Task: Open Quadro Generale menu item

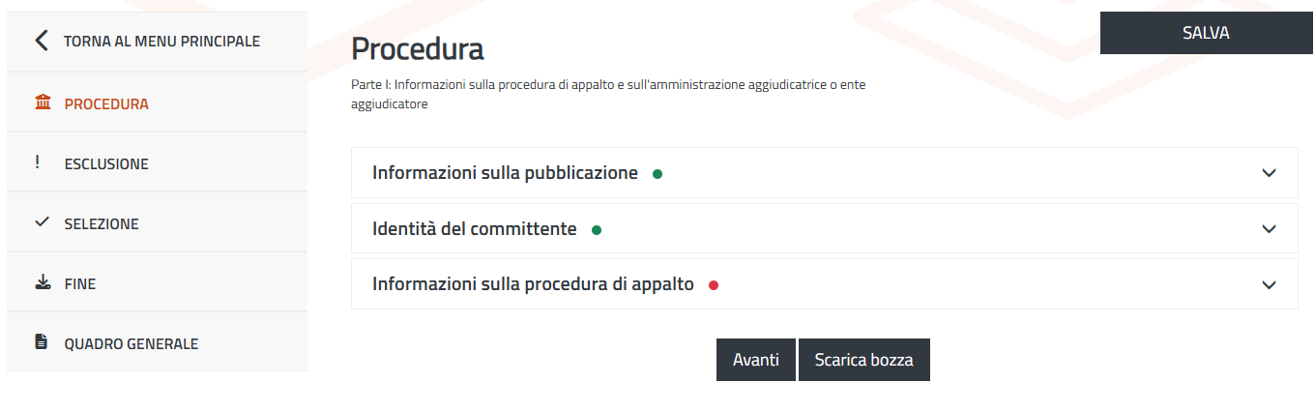Action: (131, 344)
